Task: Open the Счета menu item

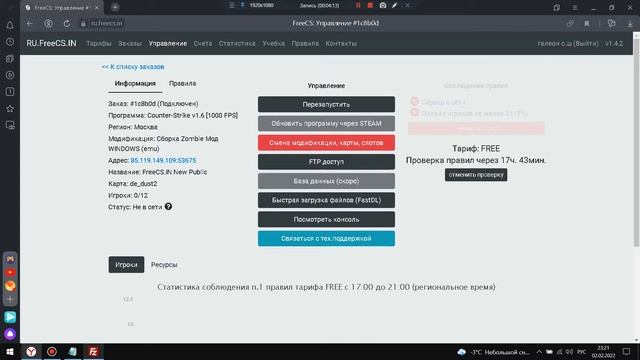Action: (x=203, y=43)
